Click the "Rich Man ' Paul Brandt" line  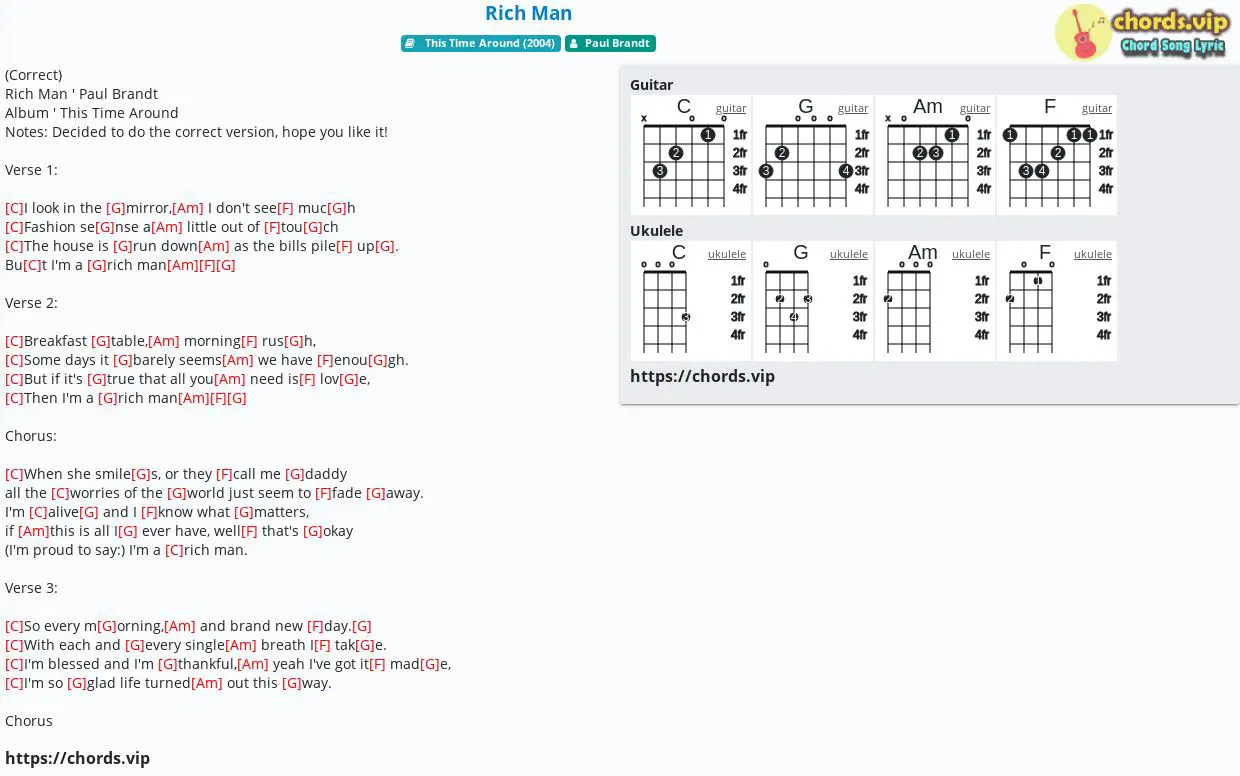[81, 94]
